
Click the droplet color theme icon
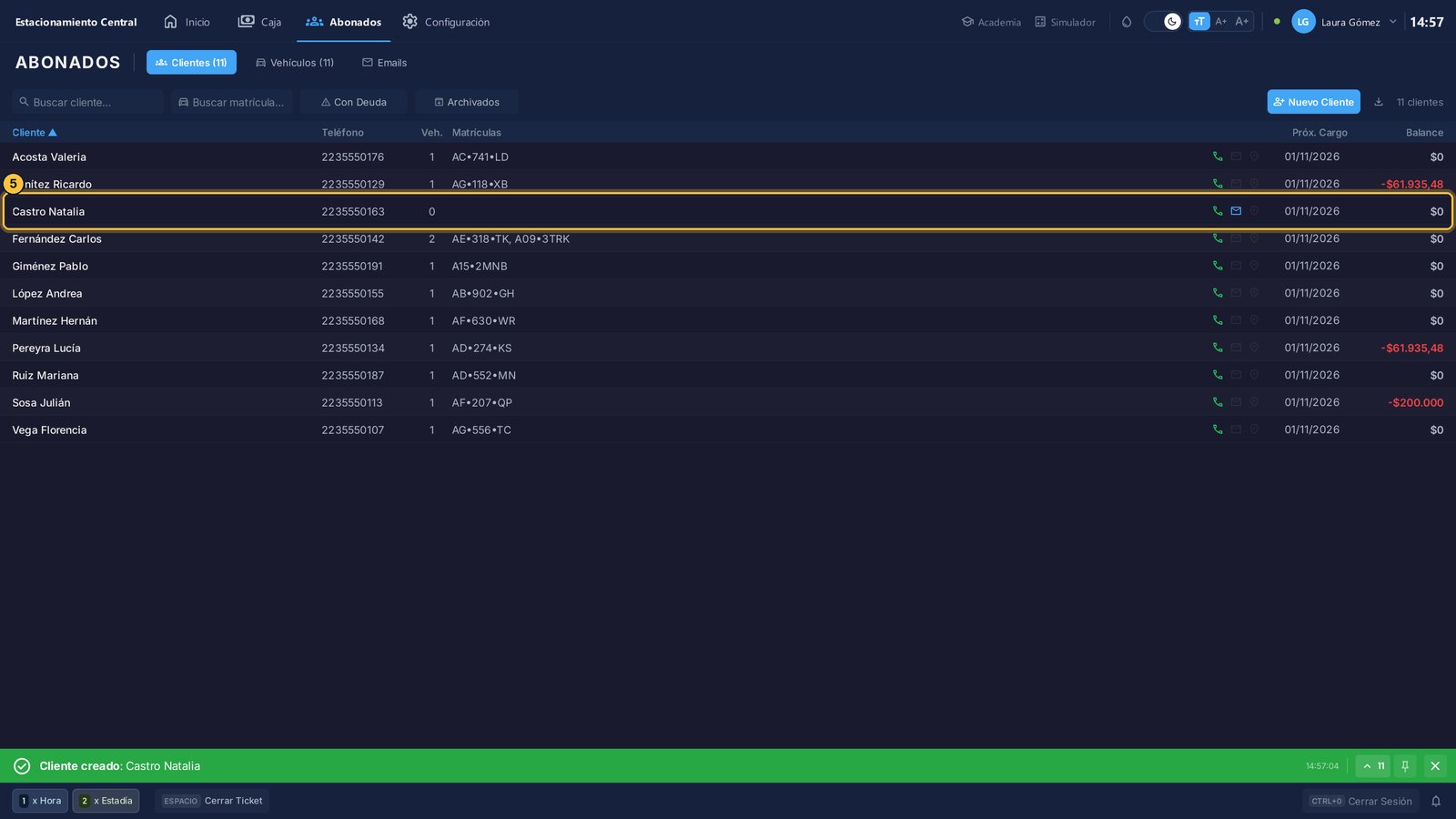point(1127,22)
